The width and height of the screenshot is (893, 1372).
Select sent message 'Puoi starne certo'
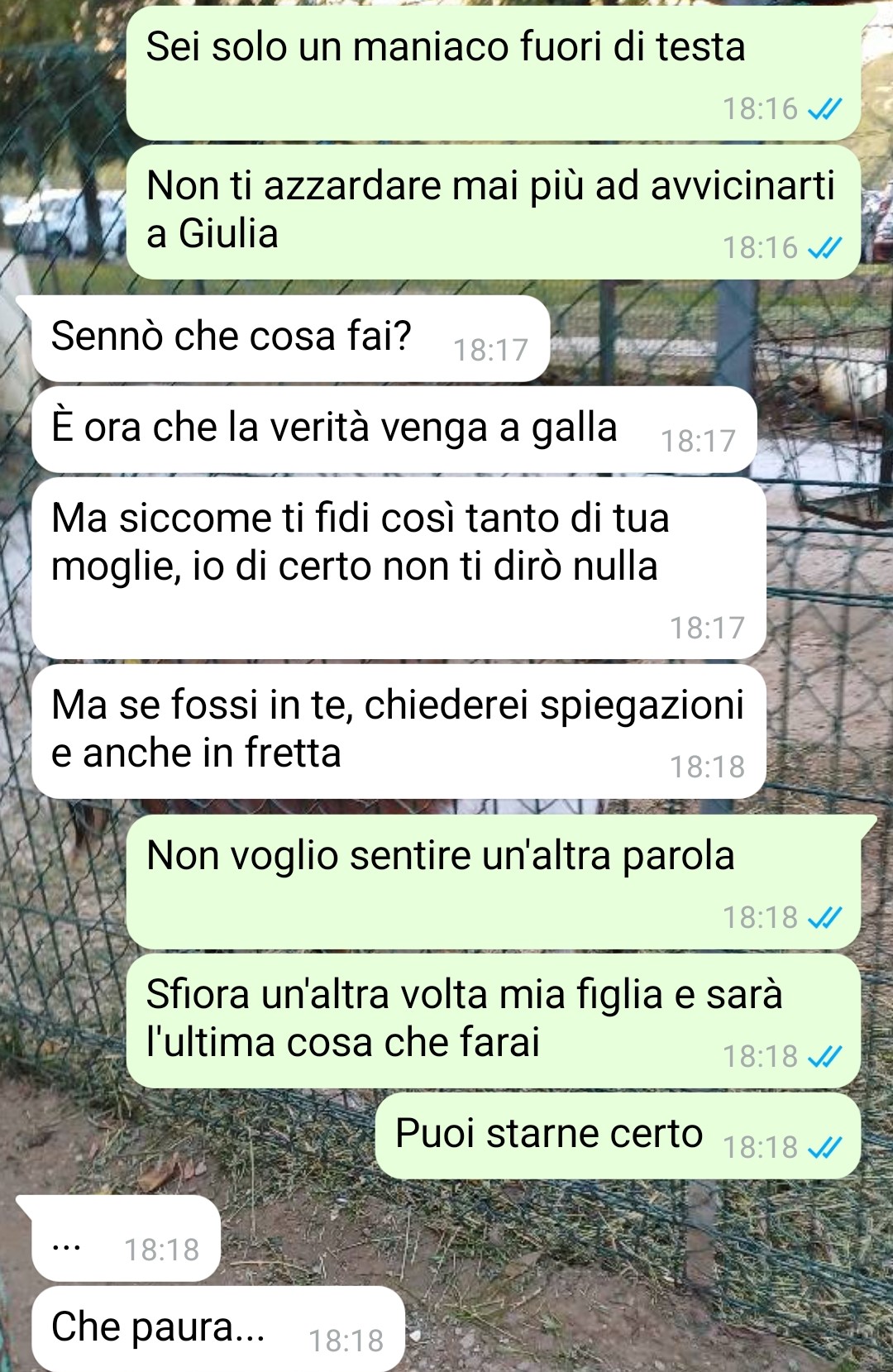pos(618,1136)
